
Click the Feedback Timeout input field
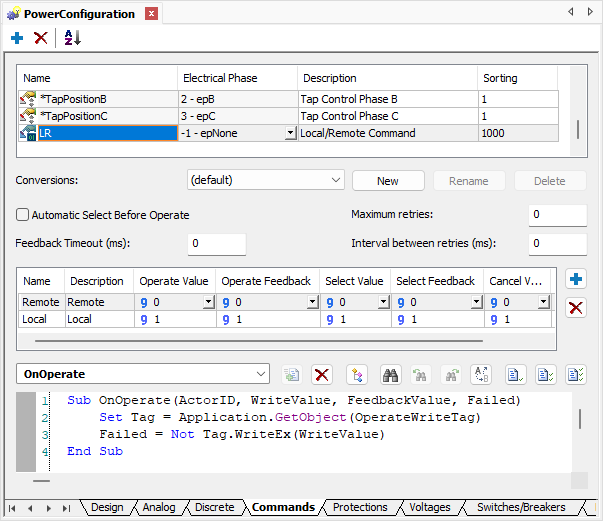pos(216,244)
